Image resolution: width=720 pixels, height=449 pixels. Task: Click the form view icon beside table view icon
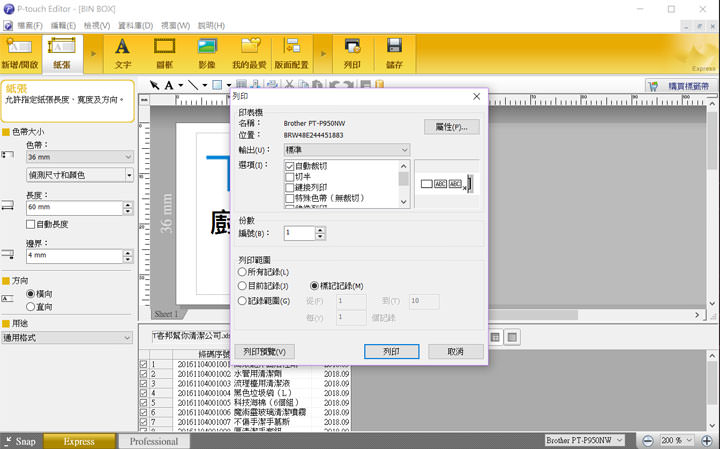512,337
